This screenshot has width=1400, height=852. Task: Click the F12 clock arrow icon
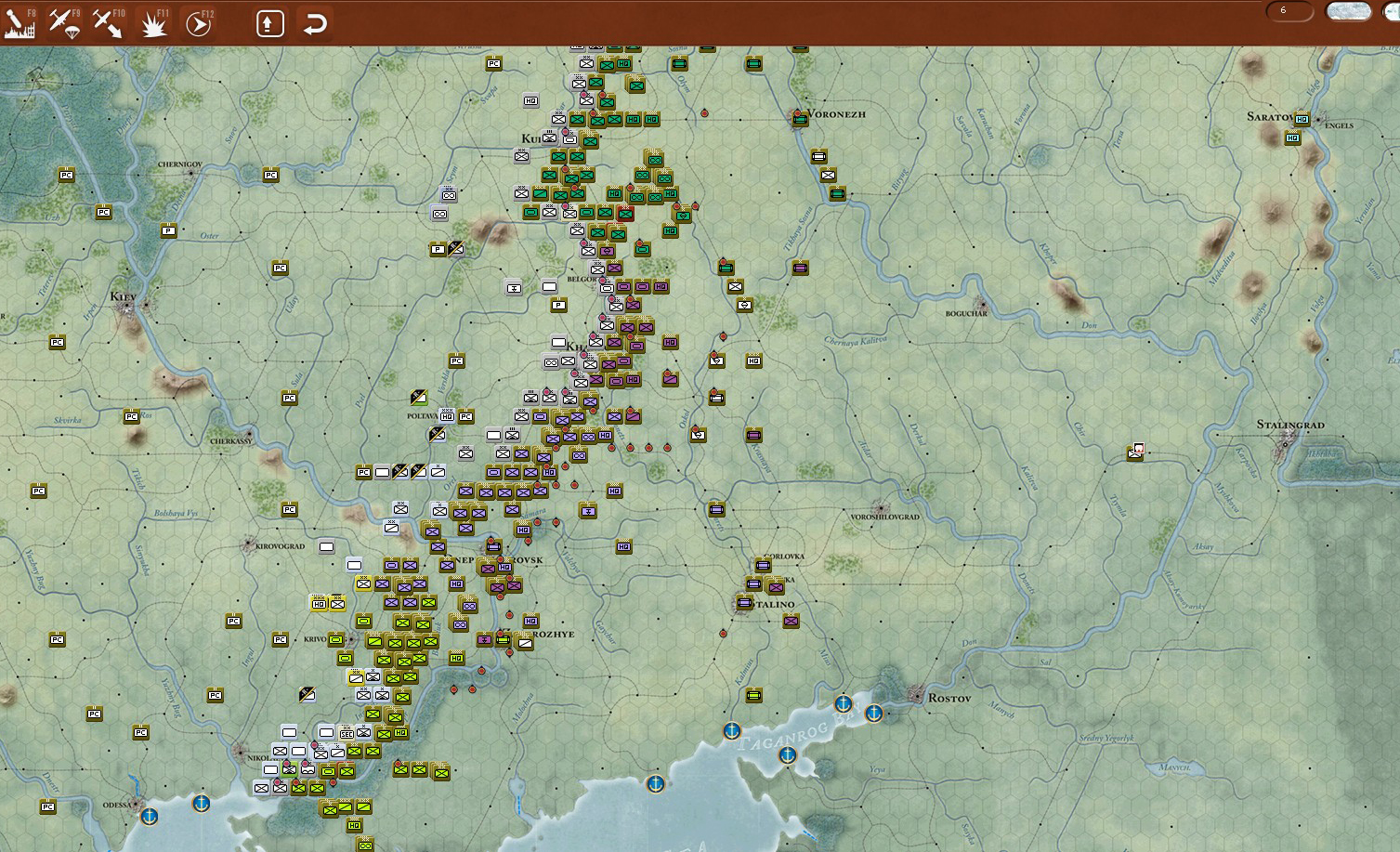(x=199, y=23)
